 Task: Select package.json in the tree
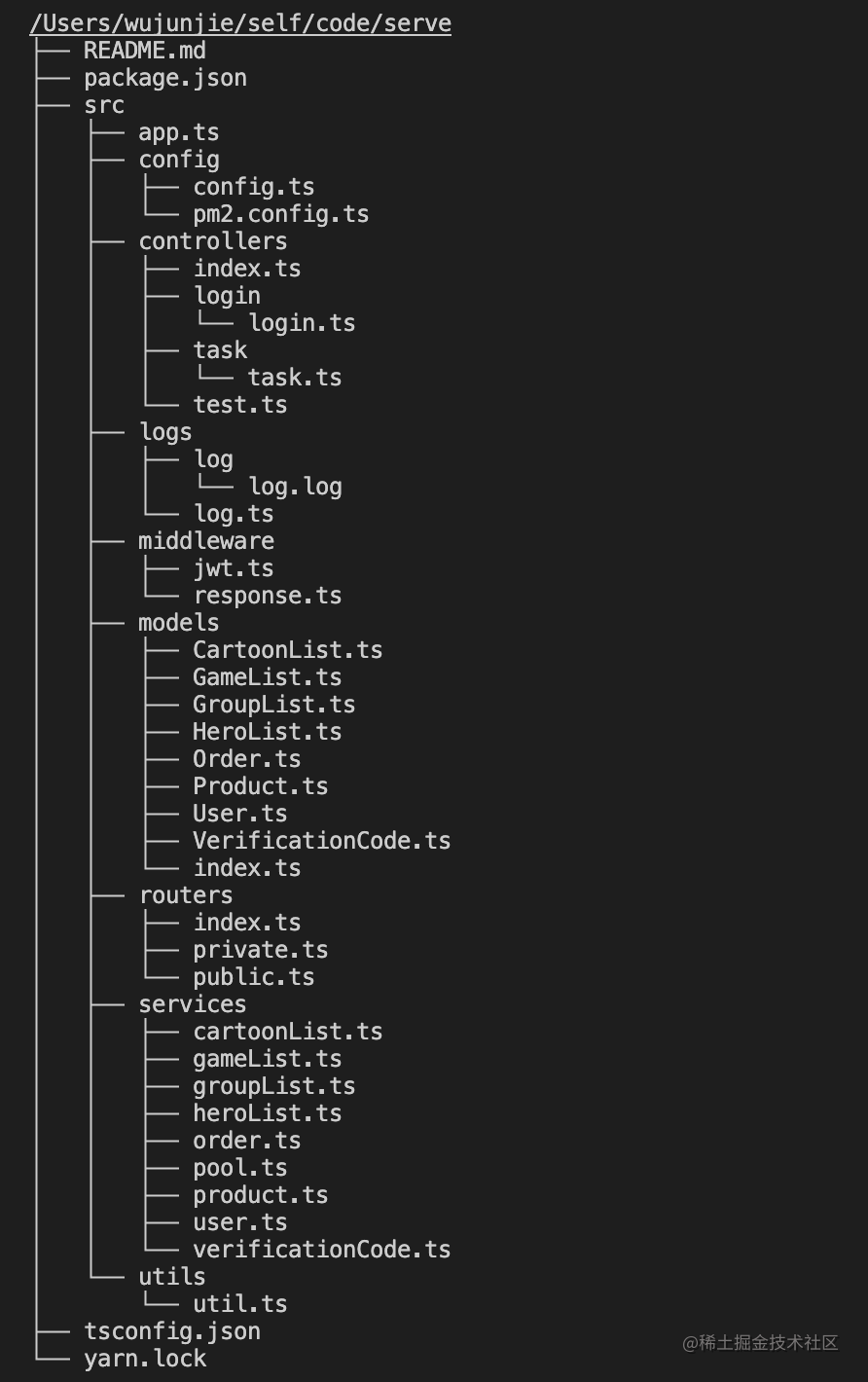[165, 78]
